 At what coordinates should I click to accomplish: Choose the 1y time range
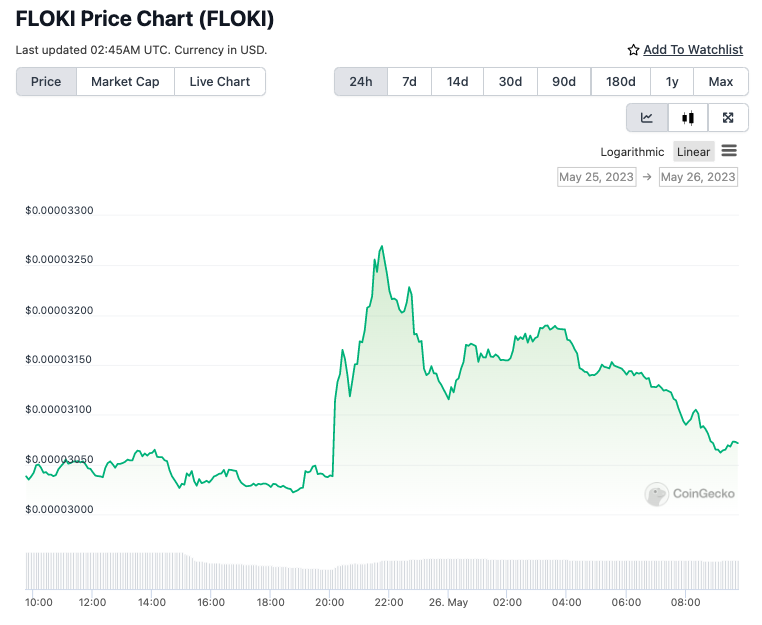[x=672, y=82]
